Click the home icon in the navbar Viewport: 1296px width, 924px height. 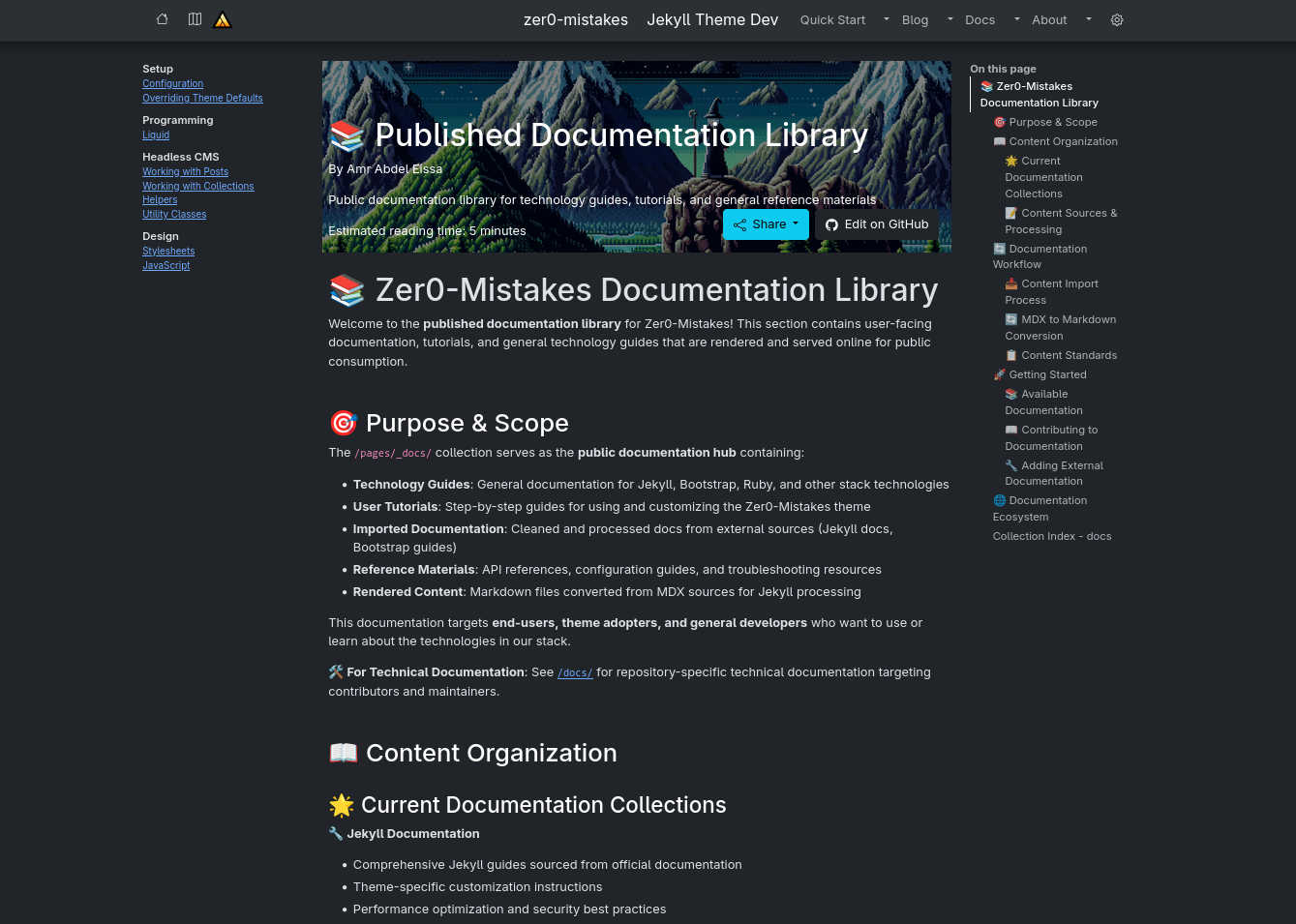click(x=163, y=19)
